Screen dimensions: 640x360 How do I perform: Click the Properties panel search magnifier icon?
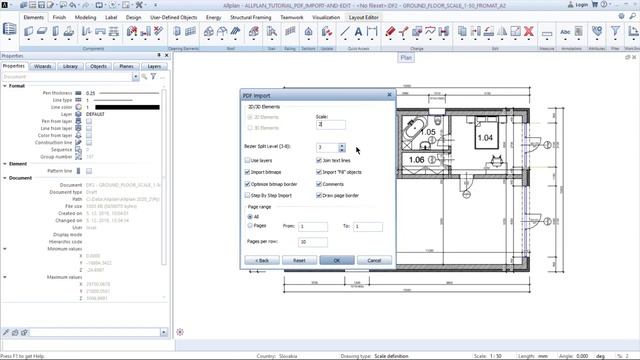144,76
